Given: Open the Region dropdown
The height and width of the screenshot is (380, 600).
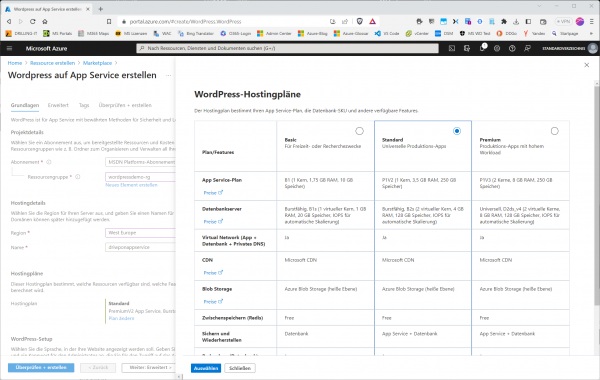Looking at the screenshot, I should click(140, 233).
